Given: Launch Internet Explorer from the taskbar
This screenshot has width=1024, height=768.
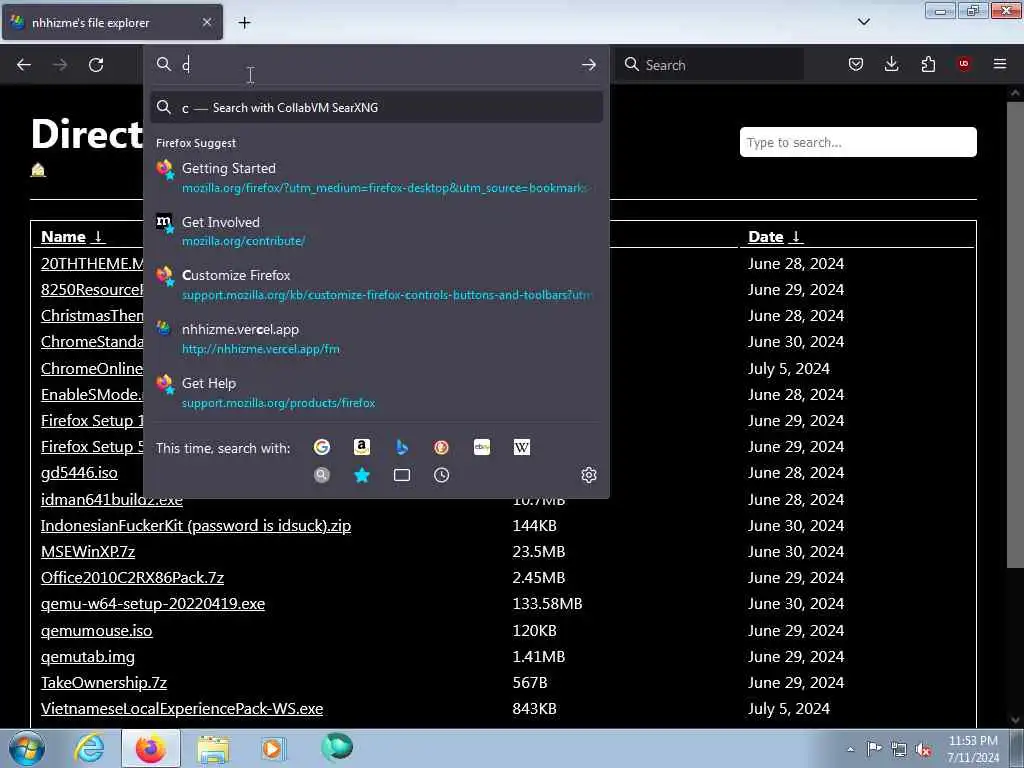Looking at the screenshot, I should (89, 748).
